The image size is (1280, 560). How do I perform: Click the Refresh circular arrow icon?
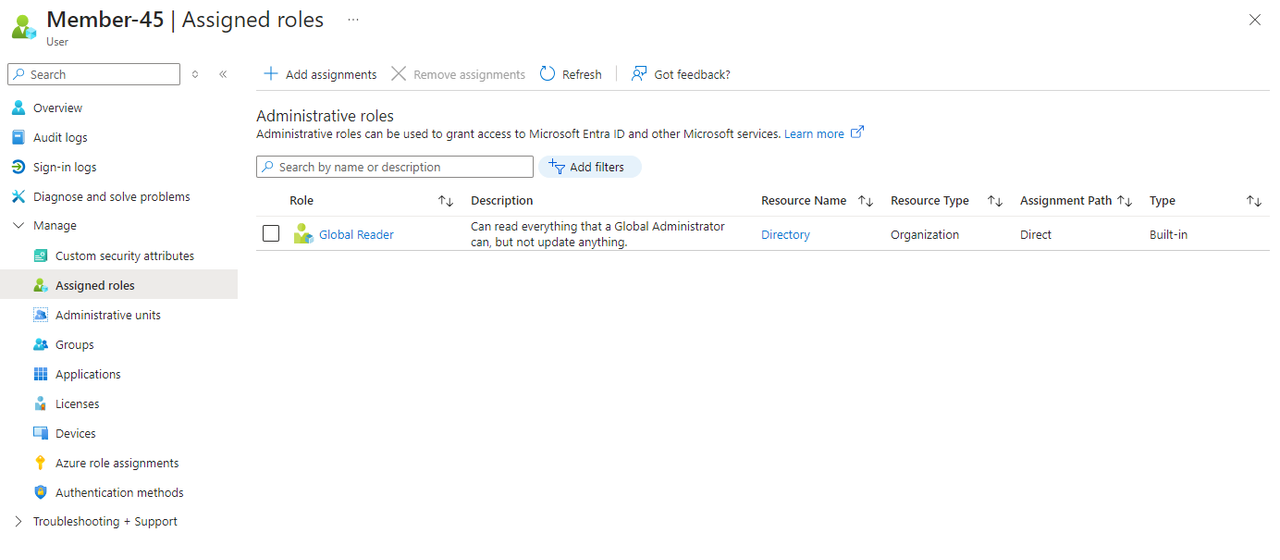547,74
